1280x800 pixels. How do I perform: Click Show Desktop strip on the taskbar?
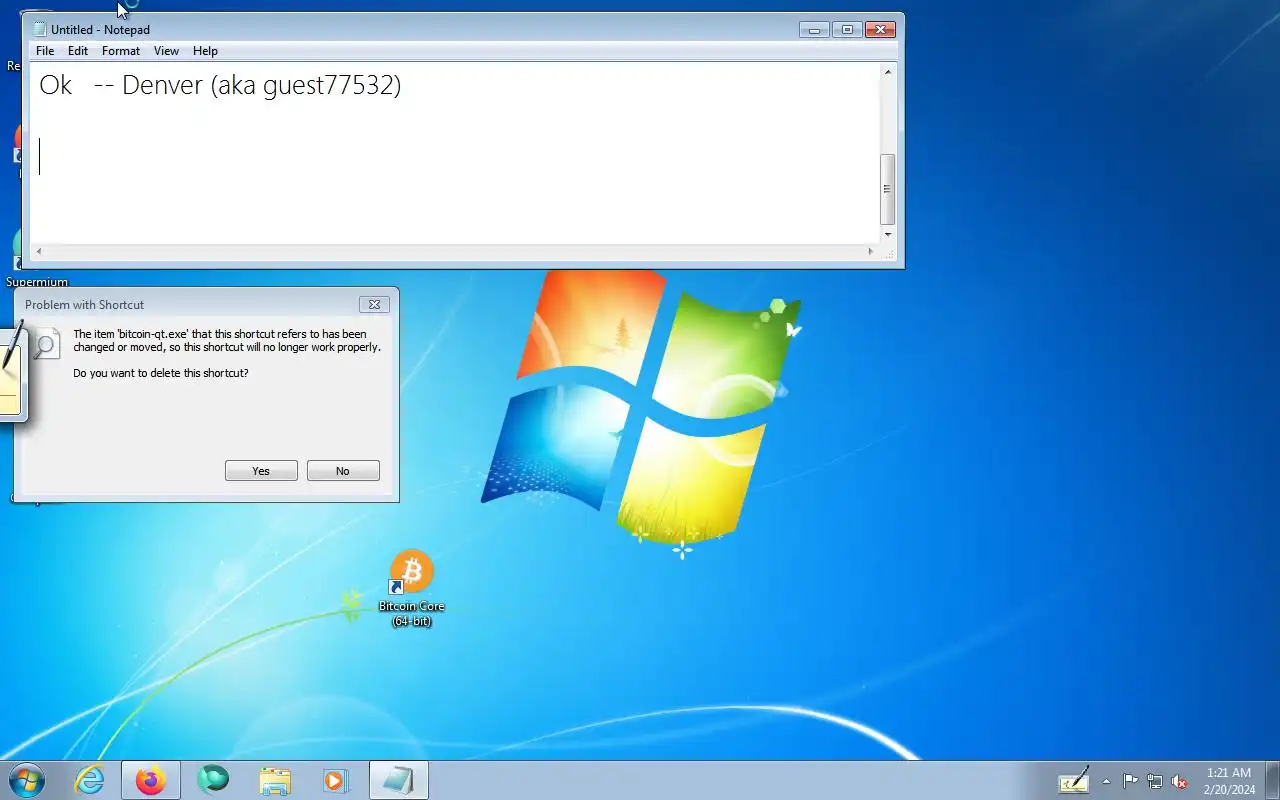(1272, 780)
